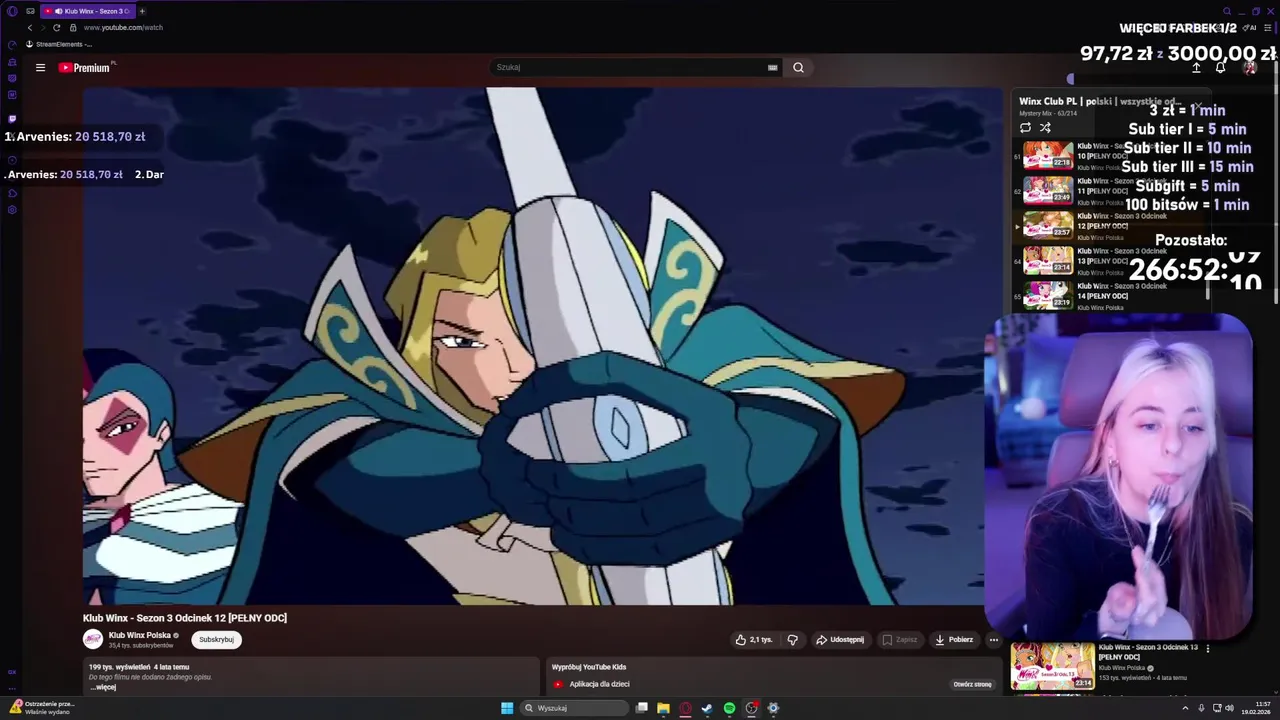
Task: Open the Twitch icon in Opera sidebar
Action: click(x=12, y=118)
